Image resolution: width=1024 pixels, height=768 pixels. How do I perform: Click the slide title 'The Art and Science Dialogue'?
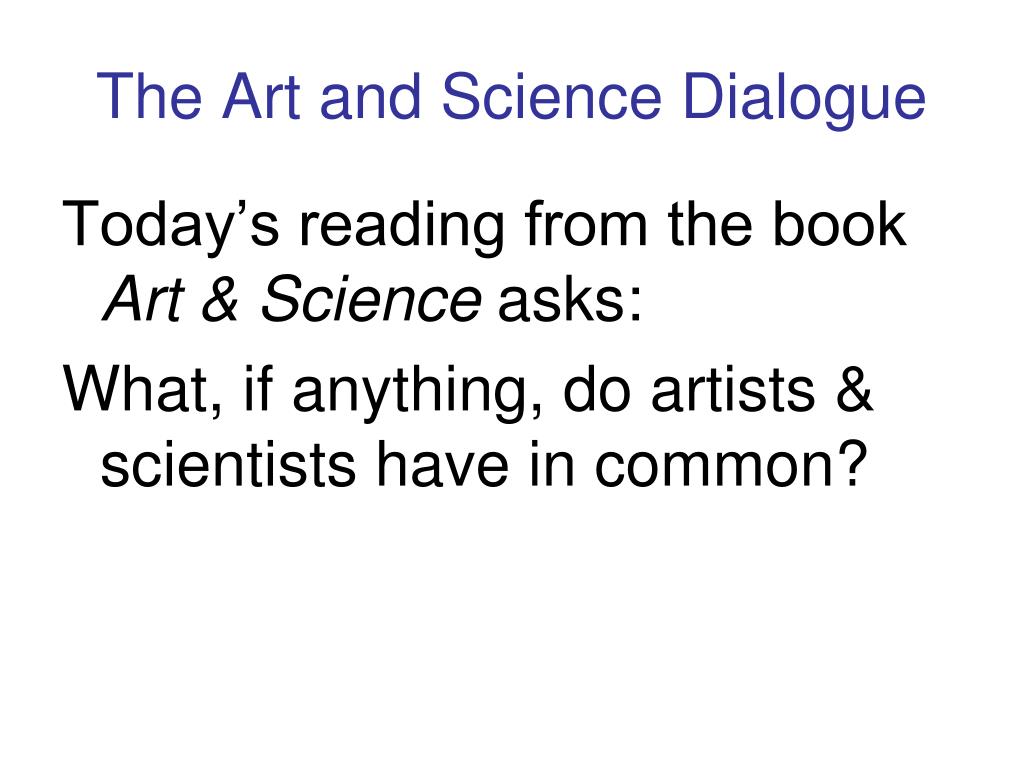pyautogui.click(x=511, y=98)
